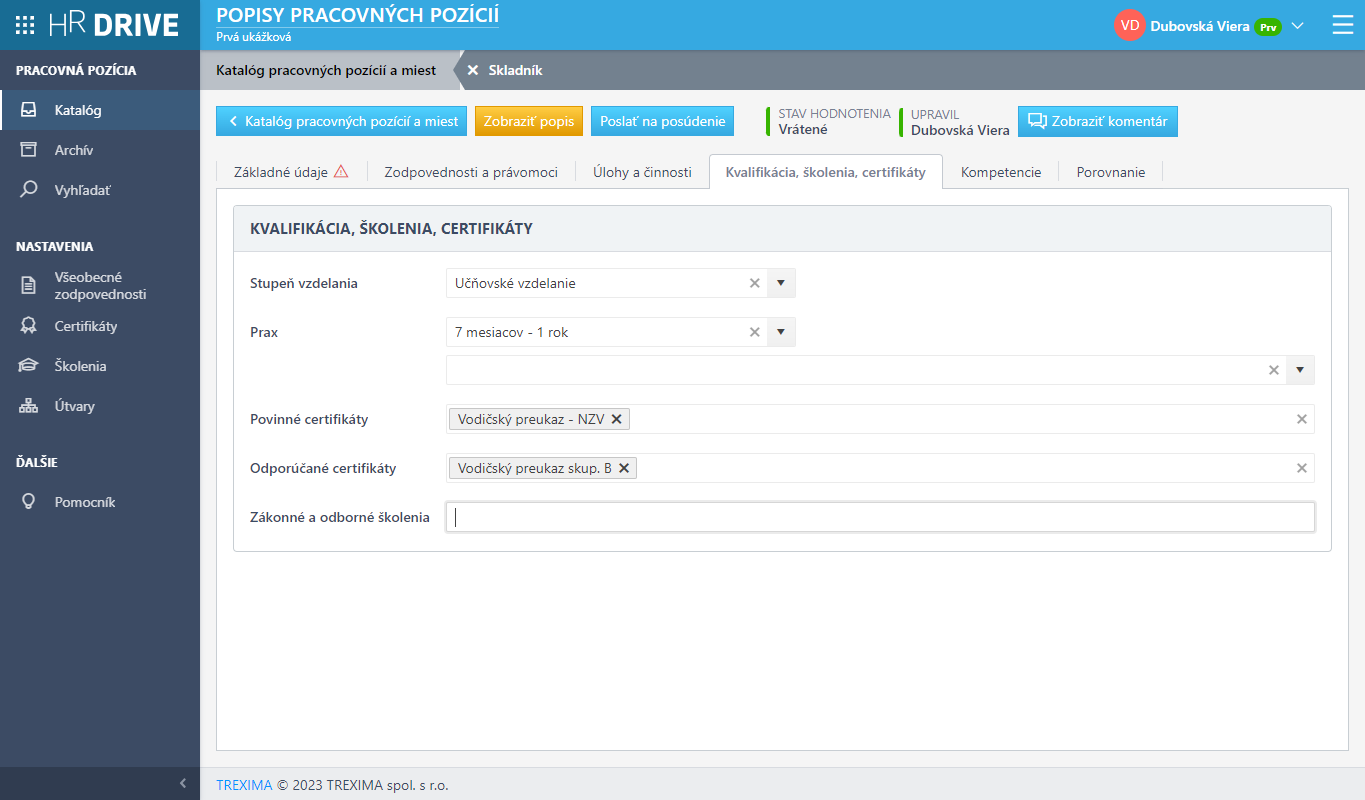Open Školenia in the sidebar
The height and width of the screenshot is (800, 1365).
(x=80, y=366)
